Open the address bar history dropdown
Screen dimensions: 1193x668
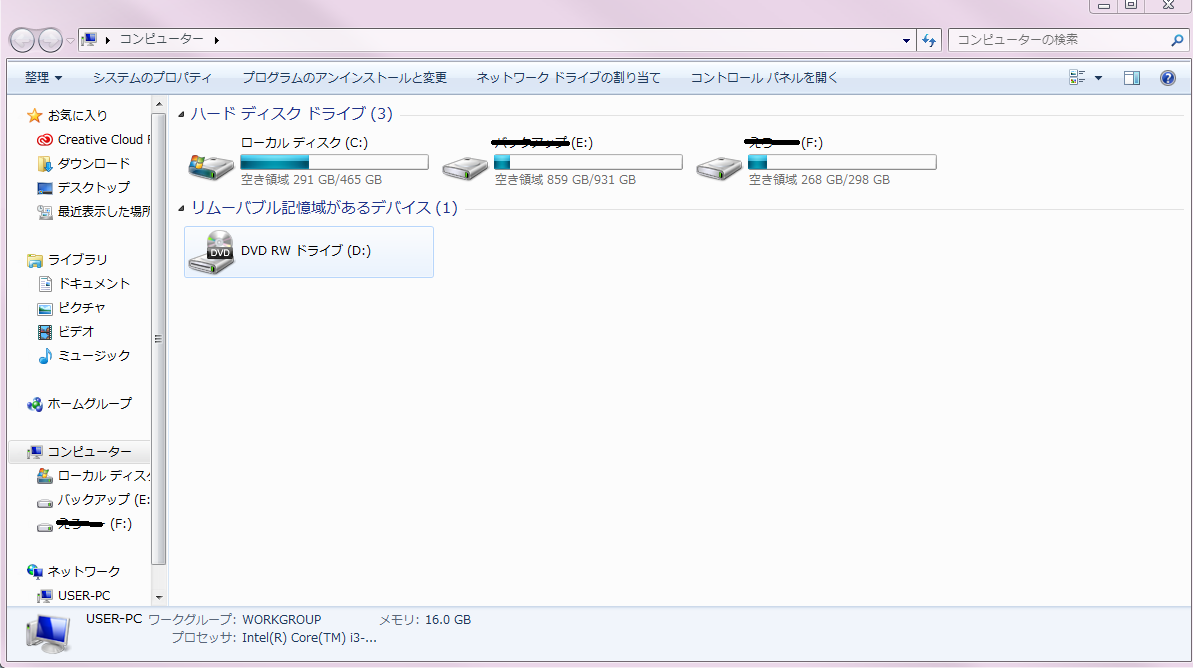906,40
